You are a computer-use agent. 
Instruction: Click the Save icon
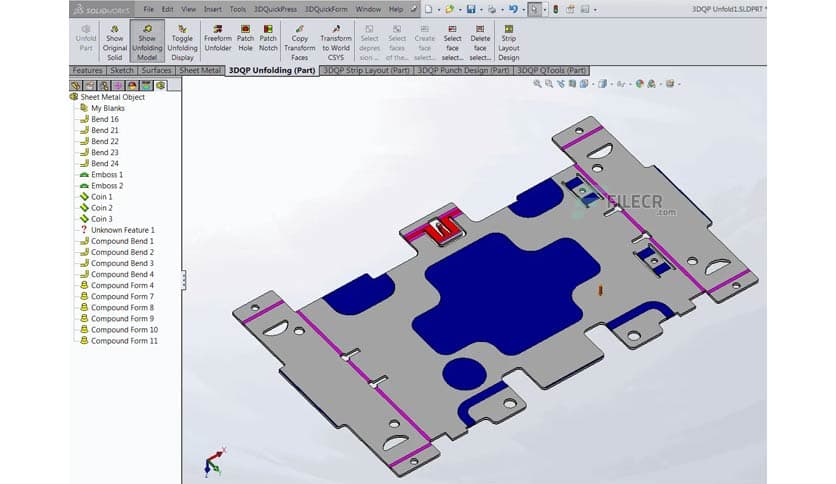(x=471, y=9)
